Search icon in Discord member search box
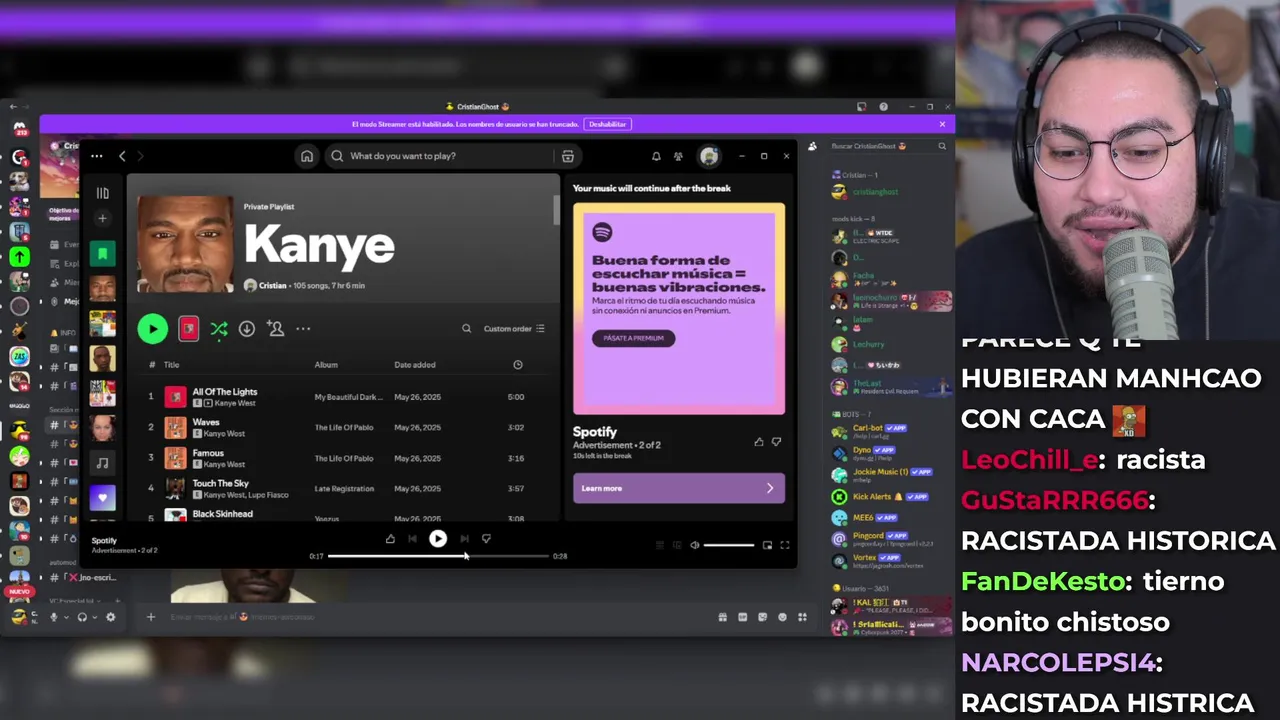 point(942,146)
